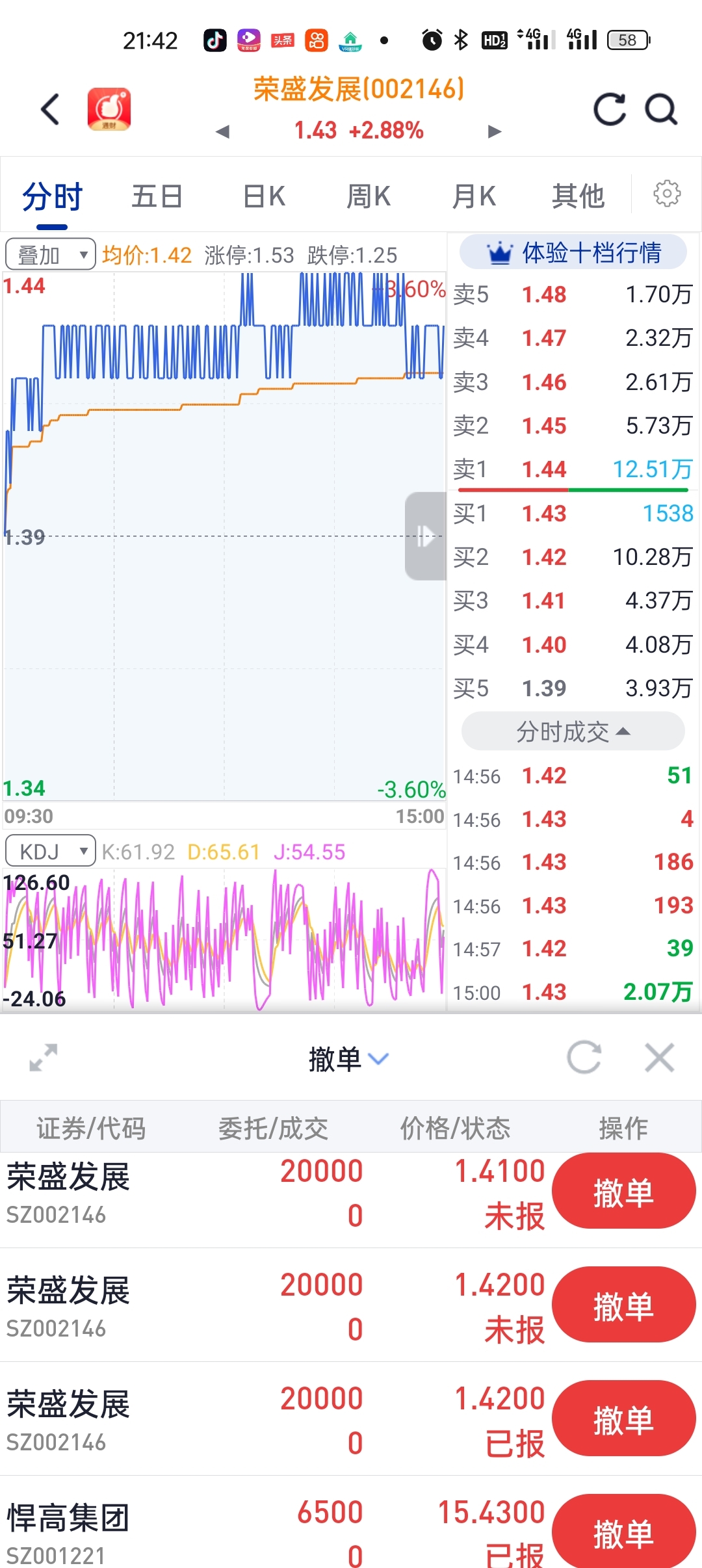Tap the 价格/状态 column header

click(x=455, y=1129)
